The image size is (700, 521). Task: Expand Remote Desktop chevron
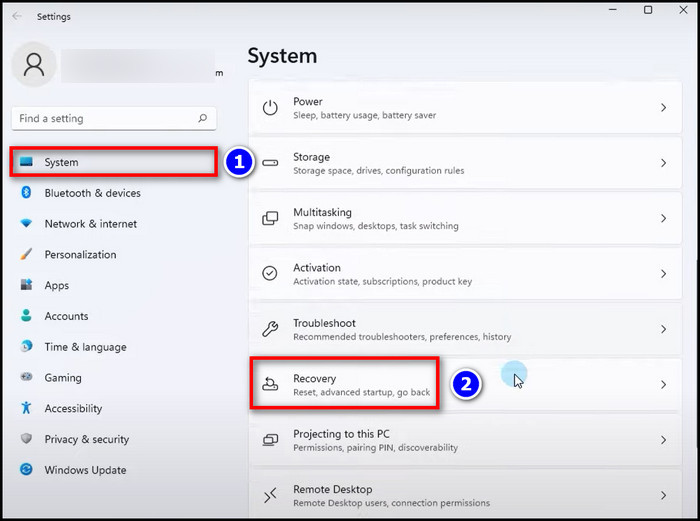pos(663,495)
